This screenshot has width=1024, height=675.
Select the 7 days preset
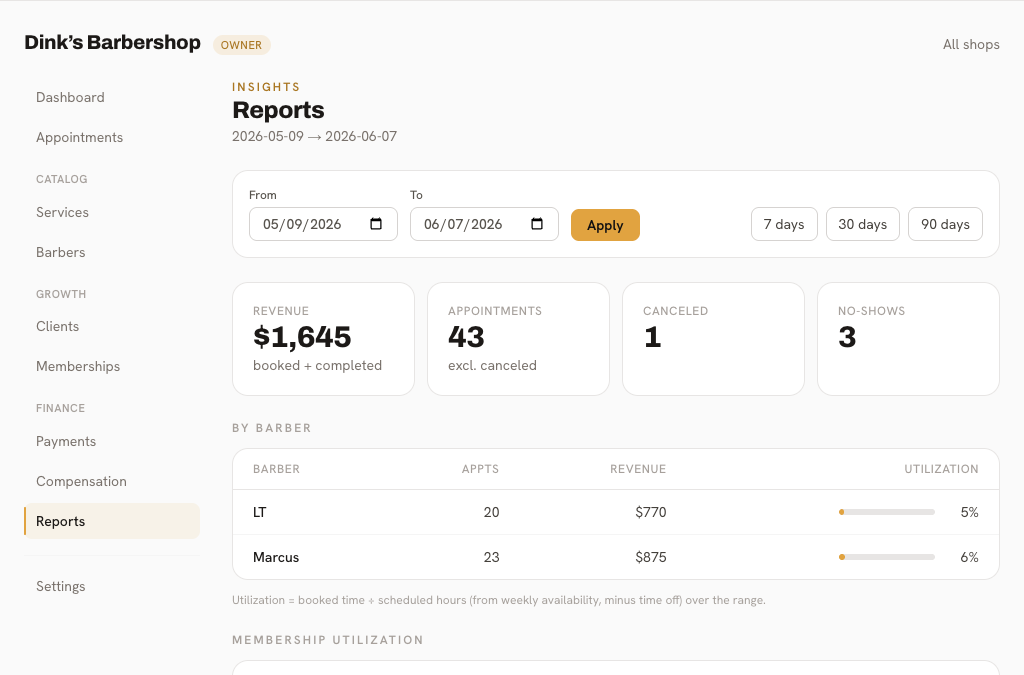pyautogui.click(x=784, y=224)
